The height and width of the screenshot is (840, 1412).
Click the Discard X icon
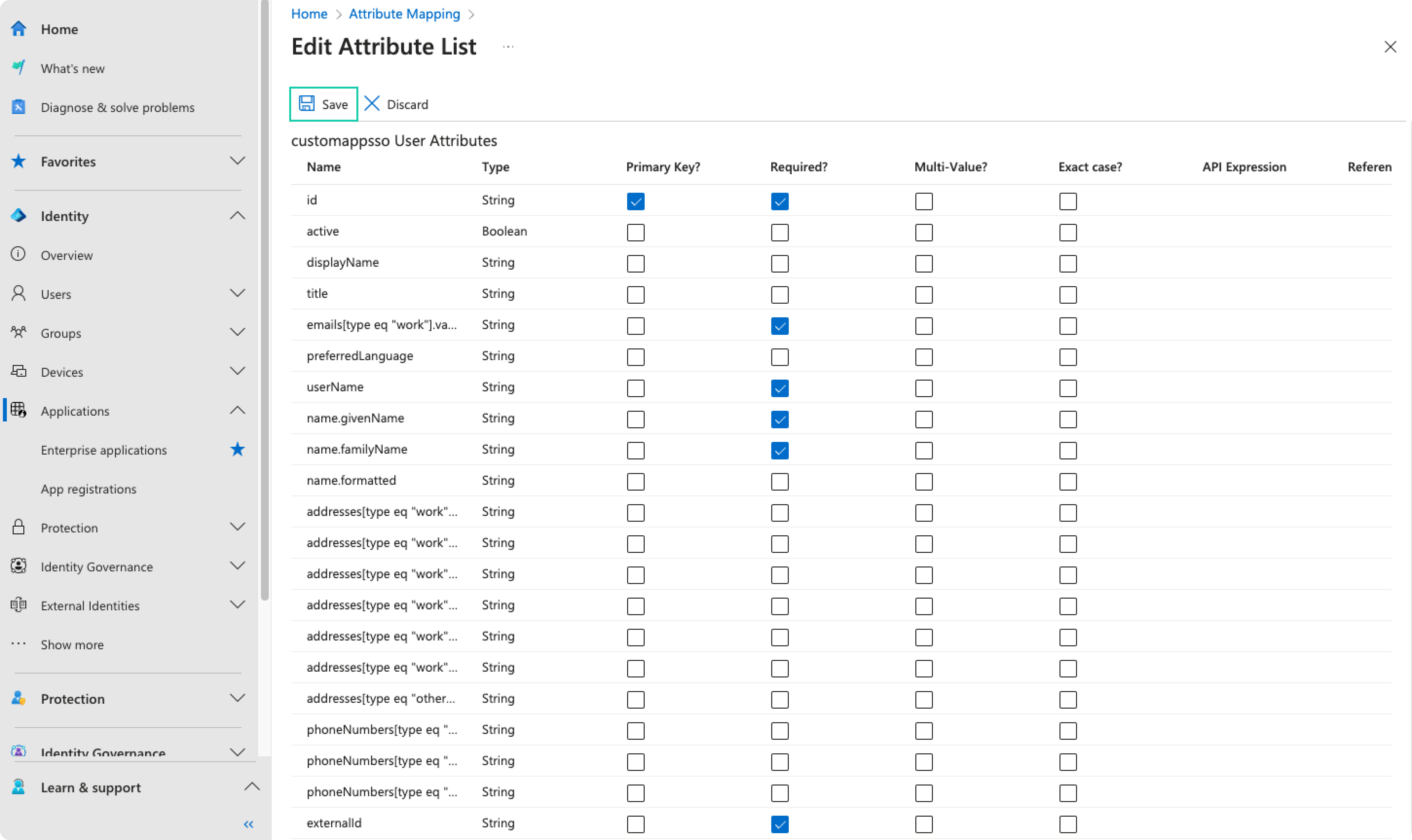coord(372,104)
